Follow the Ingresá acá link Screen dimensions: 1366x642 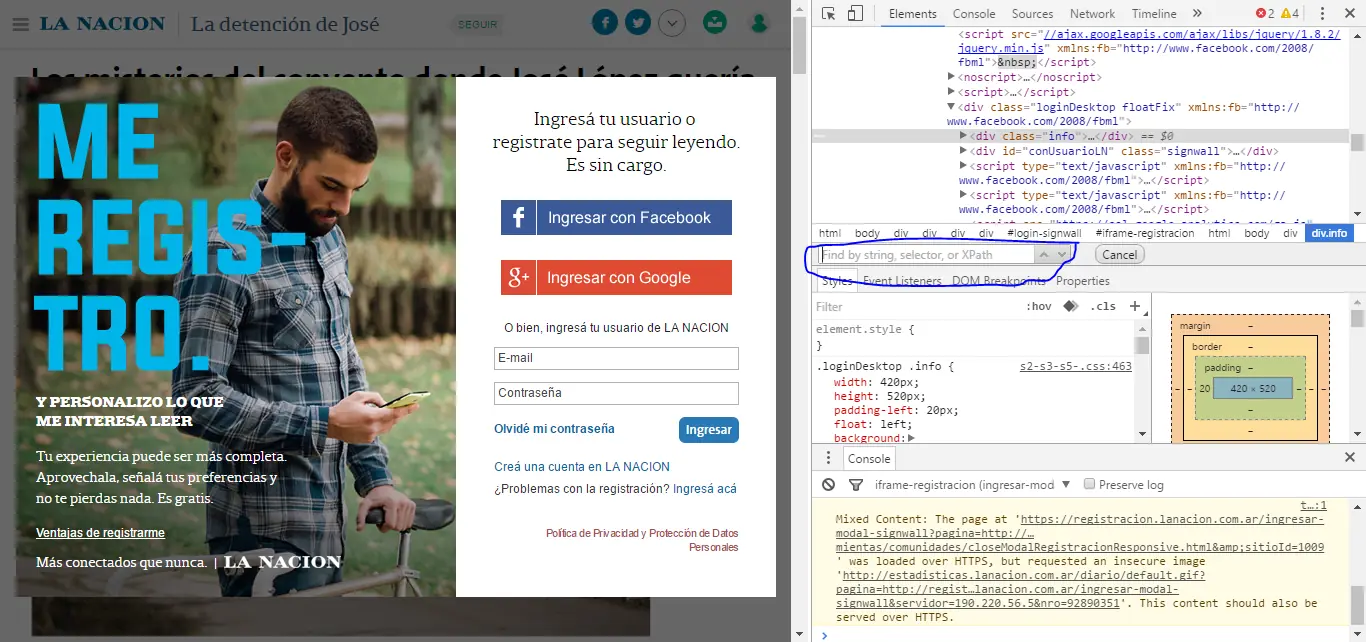(x=705, y=489)
